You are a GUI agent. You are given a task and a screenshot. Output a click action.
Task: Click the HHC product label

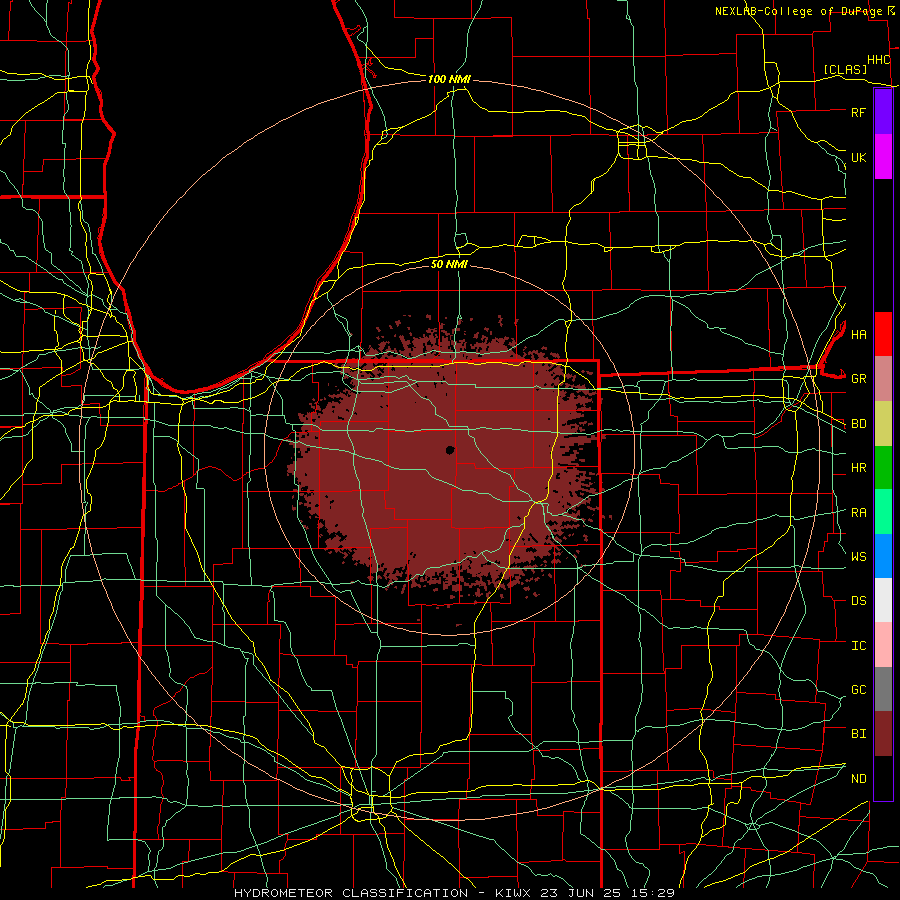tap(878, 60)
